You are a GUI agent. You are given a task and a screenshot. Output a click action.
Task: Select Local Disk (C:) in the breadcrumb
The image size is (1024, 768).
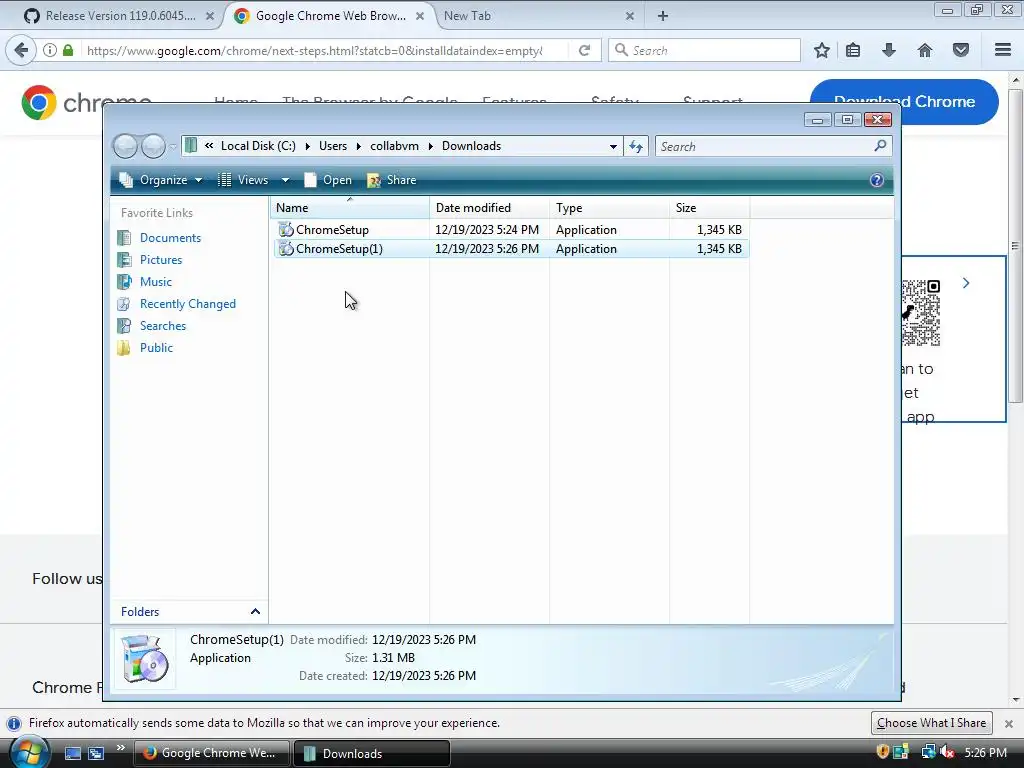pos(258,146)
